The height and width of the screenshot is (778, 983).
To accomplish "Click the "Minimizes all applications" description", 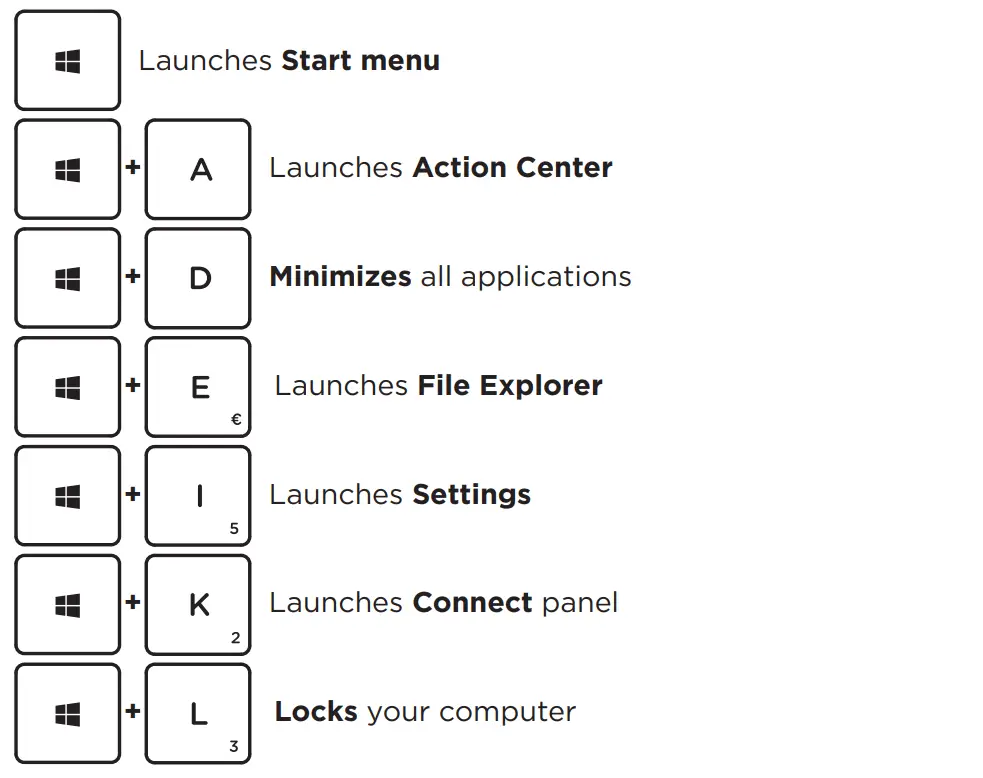I will [x=450, y=277].
